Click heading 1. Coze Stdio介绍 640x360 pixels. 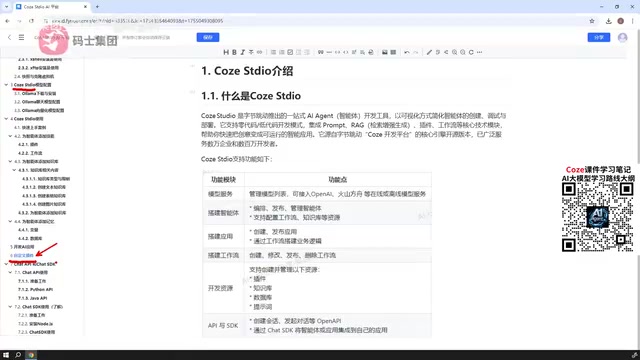click(247, 71)
